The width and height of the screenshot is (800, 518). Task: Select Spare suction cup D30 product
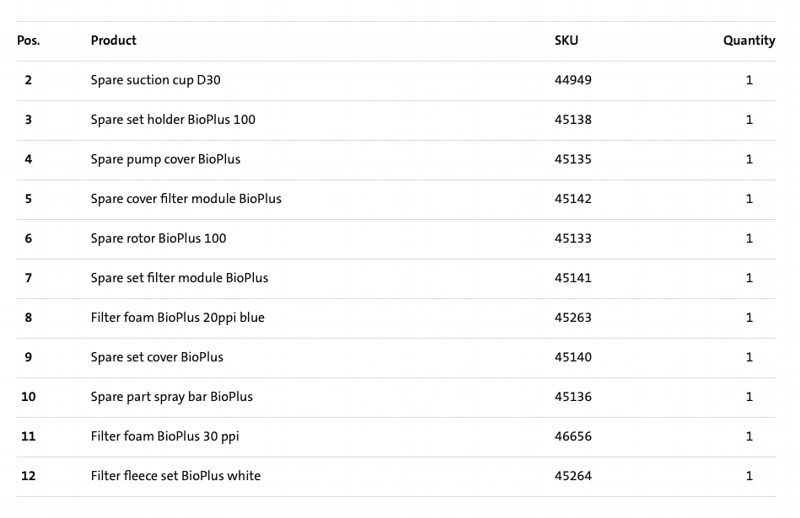pyautogui.click(x=156, y=80)
